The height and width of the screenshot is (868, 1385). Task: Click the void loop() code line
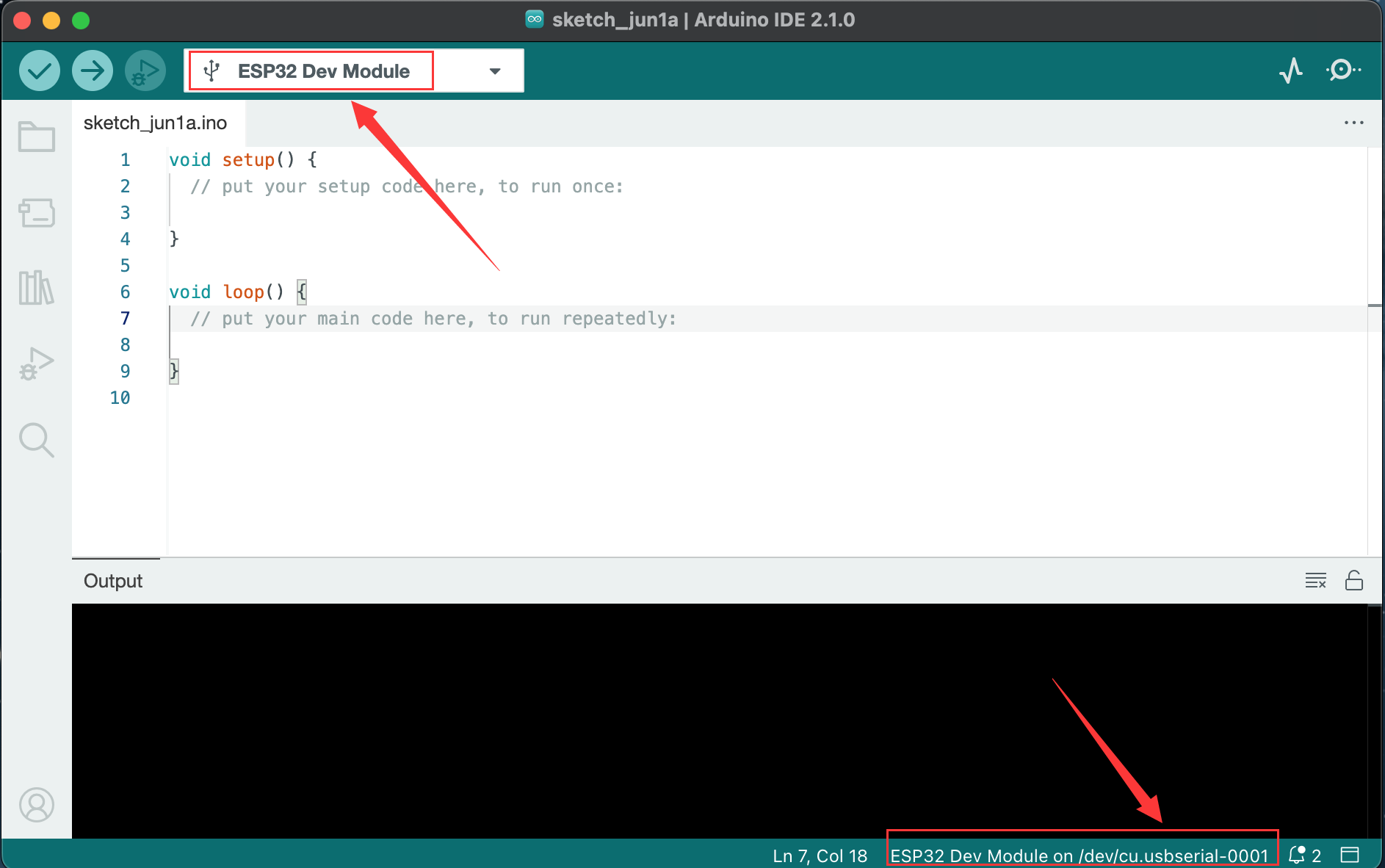(x=237, y=292)
